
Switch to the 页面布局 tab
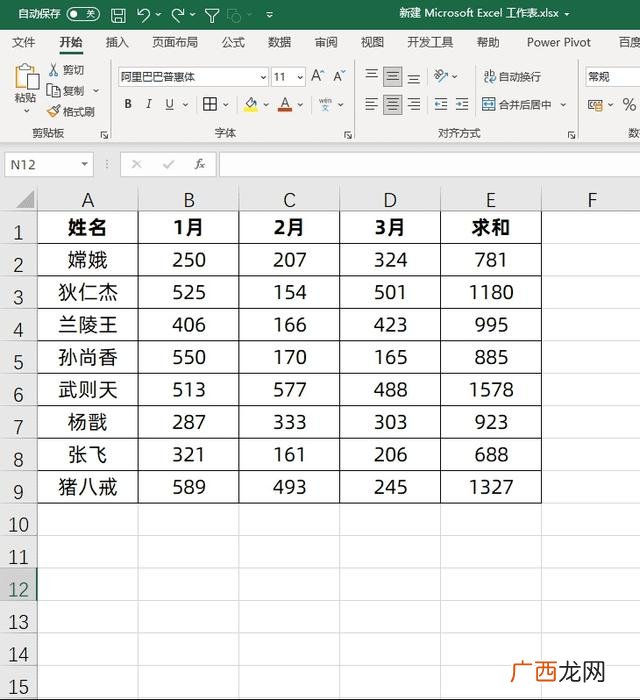coord(175,42)
